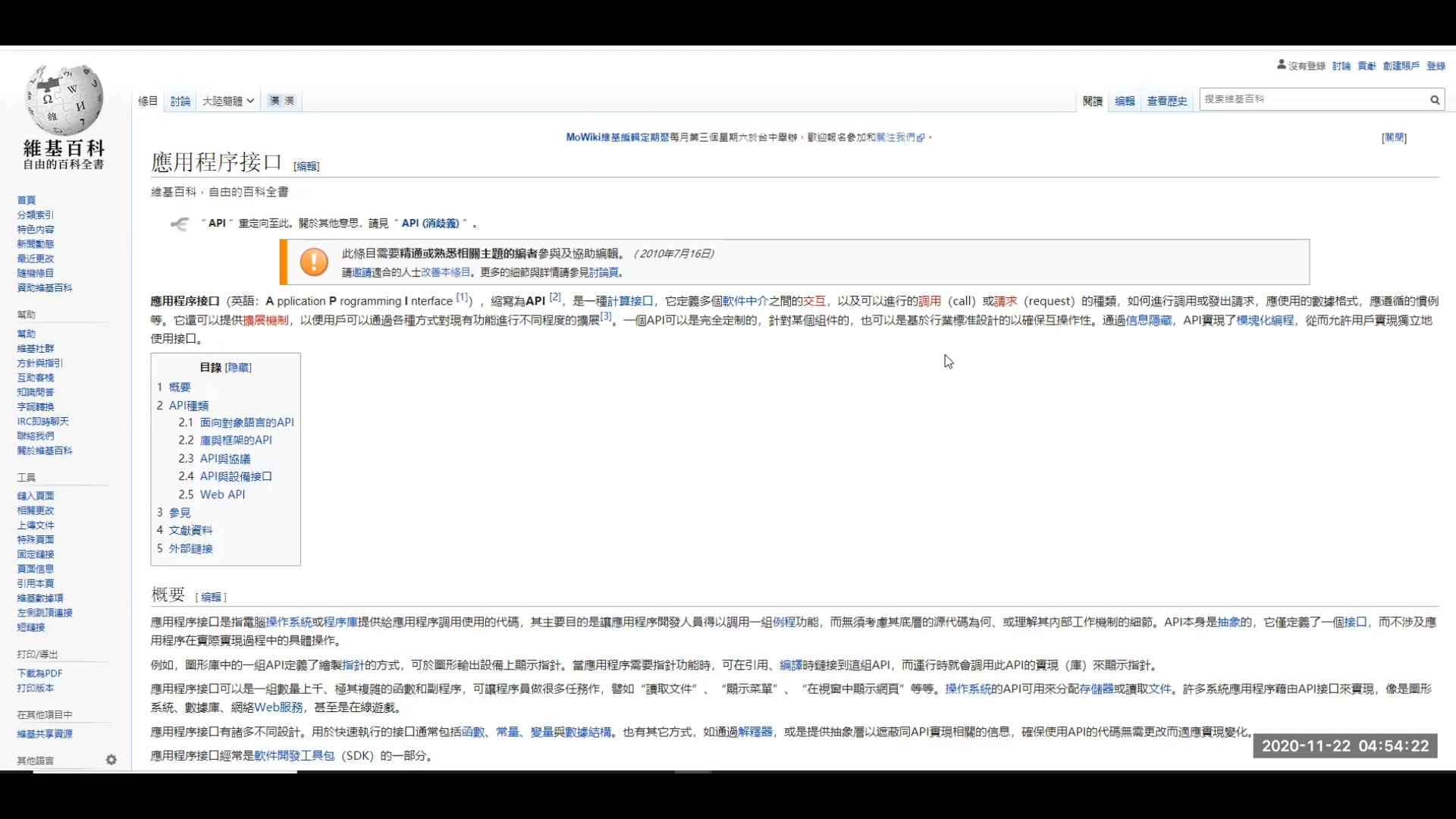Switch to the 編輯 tab
The width and height of the screenshot is (1456, 819).
1124,100
